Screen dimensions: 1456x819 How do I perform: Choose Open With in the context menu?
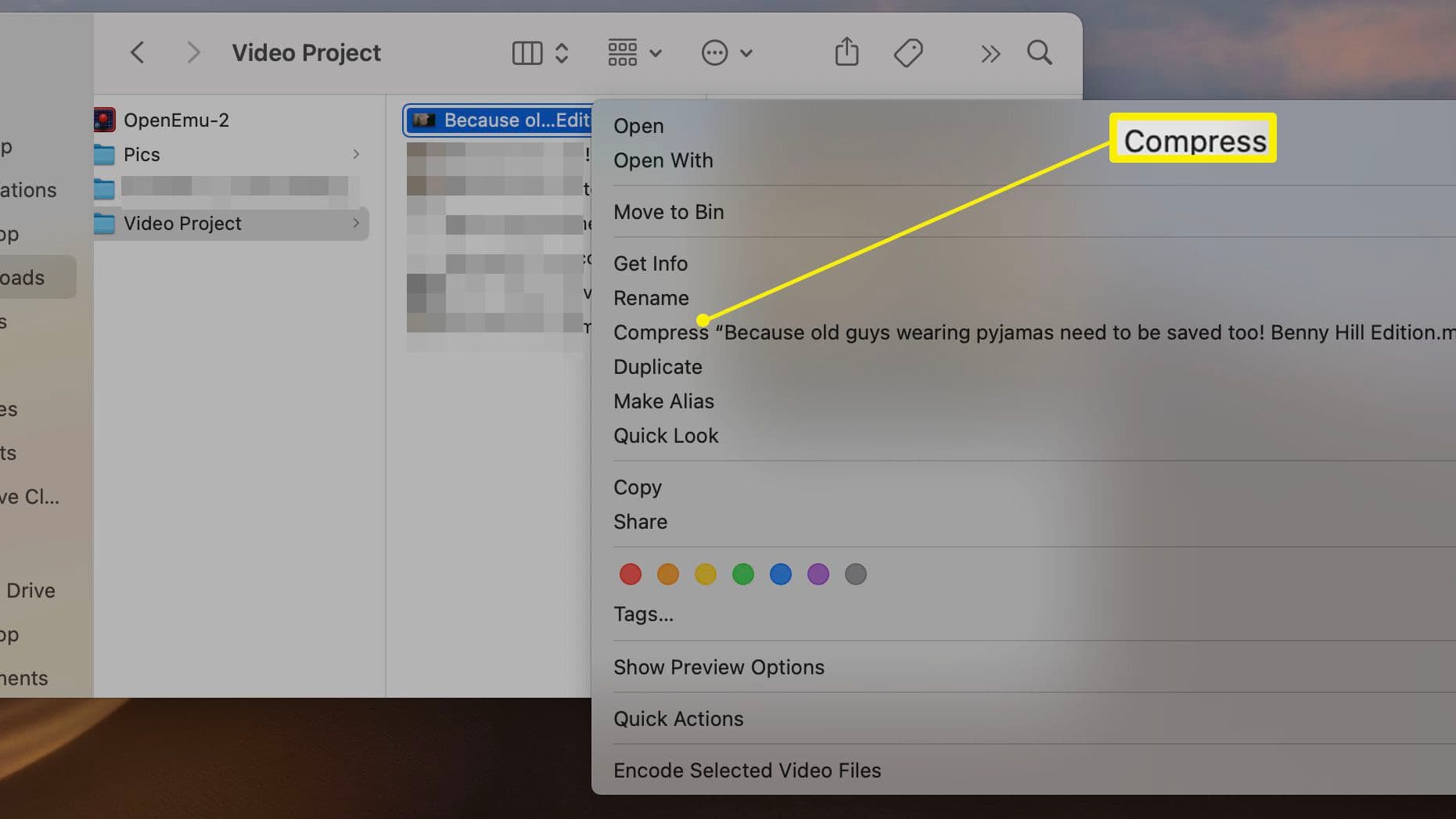(x=663, y=160)
